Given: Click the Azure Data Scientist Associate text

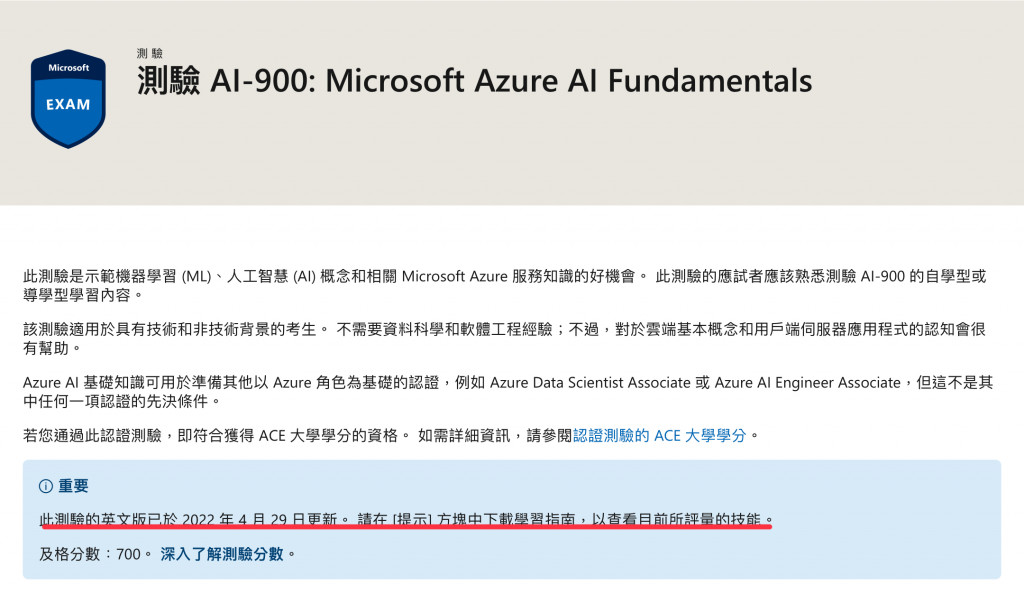Looking at the screenshot, I should [x=590, y=383].
